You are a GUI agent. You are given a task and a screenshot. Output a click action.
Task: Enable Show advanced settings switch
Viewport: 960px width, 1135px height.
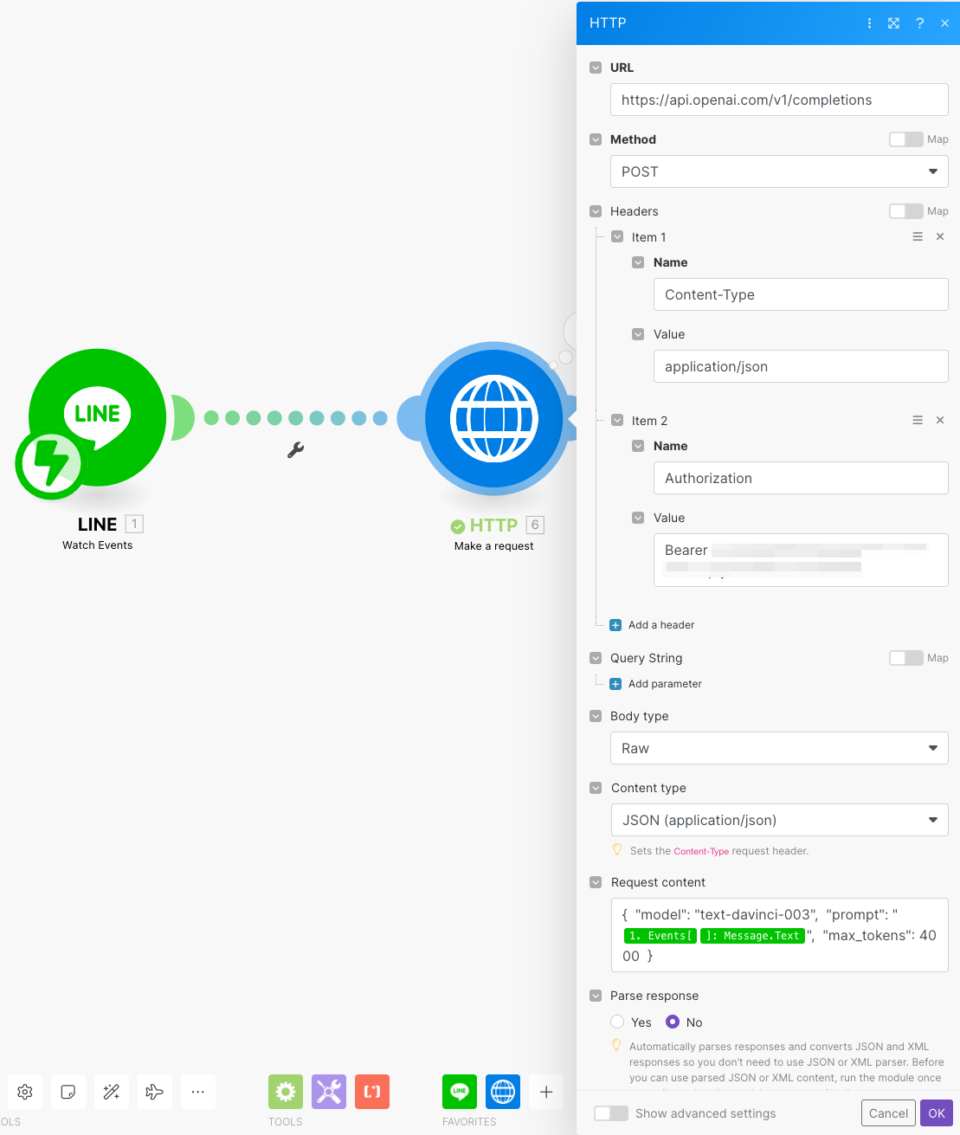pyautogui.click(x=611, y=1113)
